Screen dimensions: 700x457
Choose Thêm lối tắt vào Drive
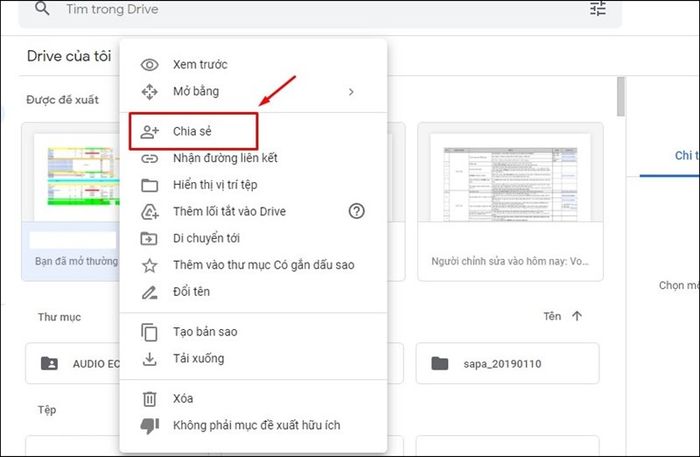[x=253, y=212]
